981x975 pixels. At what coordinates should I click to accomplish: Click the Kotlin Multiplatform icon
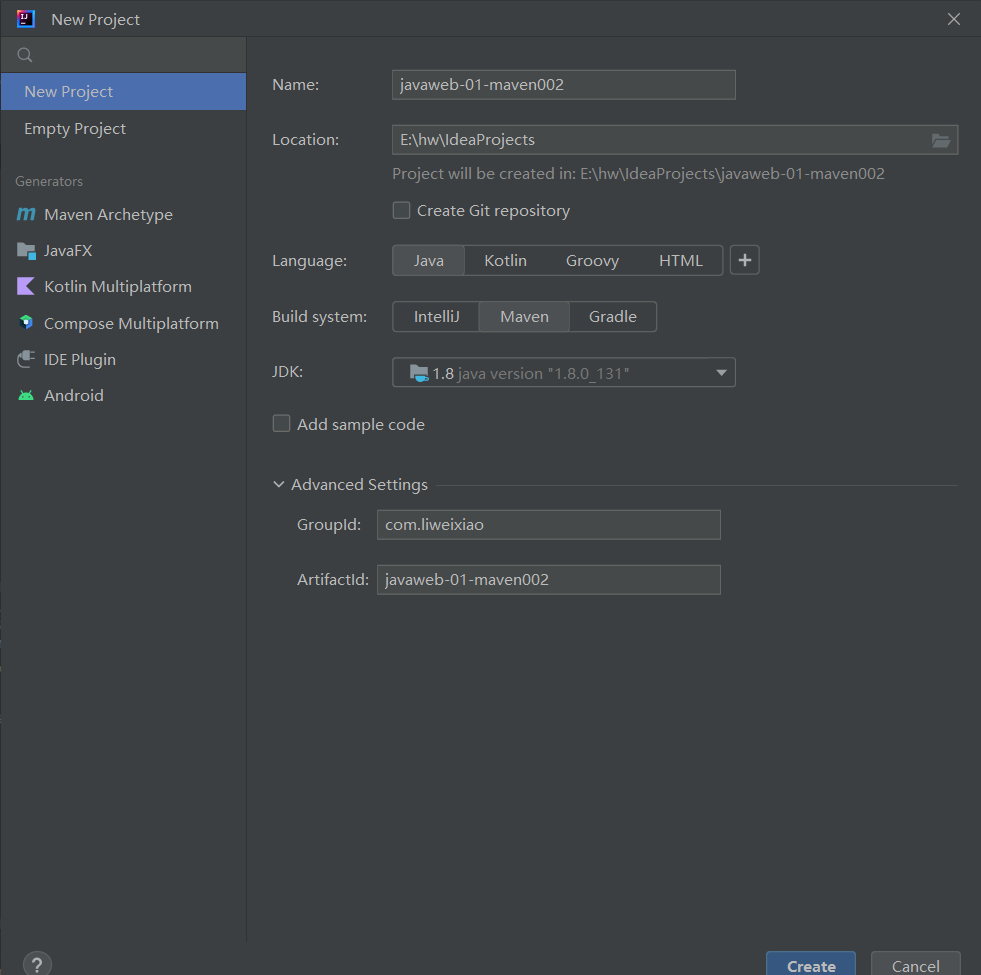click(26, 287)
